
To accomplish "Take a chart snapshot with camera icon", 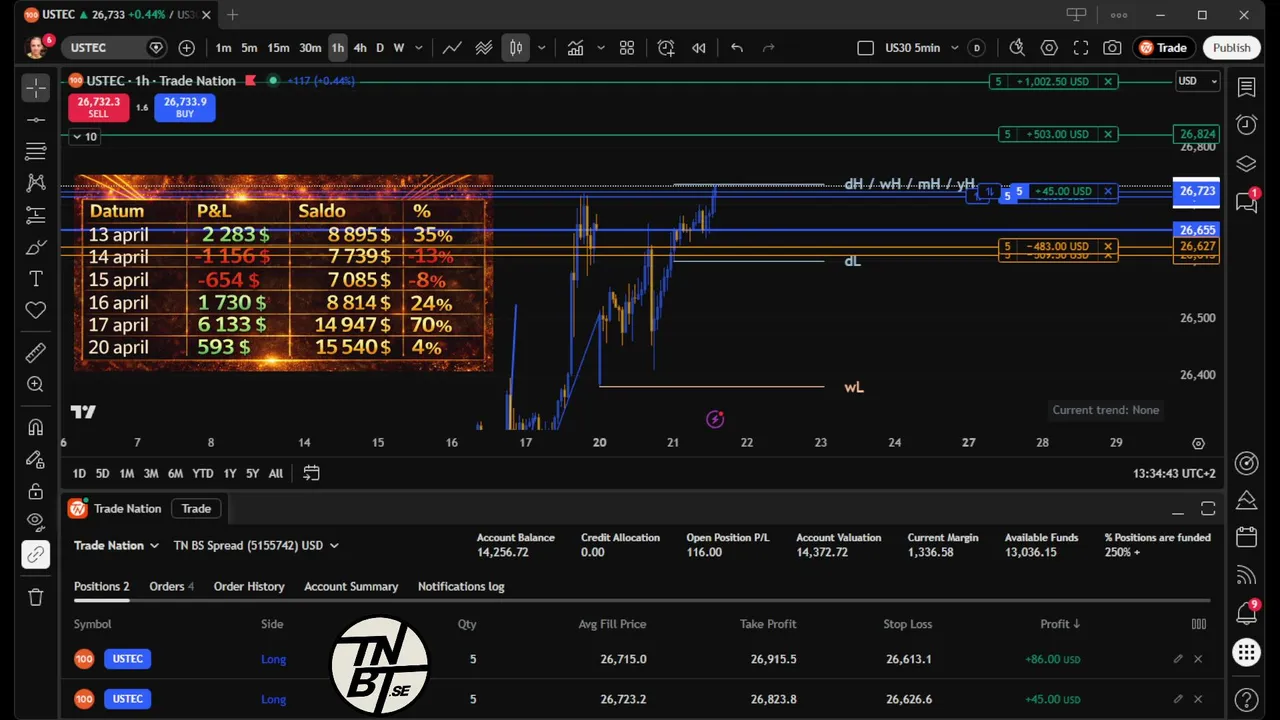I will point(1112,48).
